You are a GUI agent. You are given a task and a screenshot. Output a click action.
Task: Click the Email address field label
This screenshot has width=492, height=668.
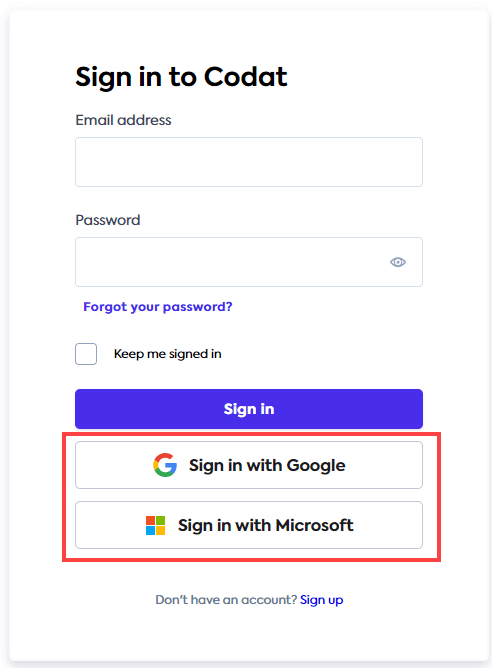(124, 120)
